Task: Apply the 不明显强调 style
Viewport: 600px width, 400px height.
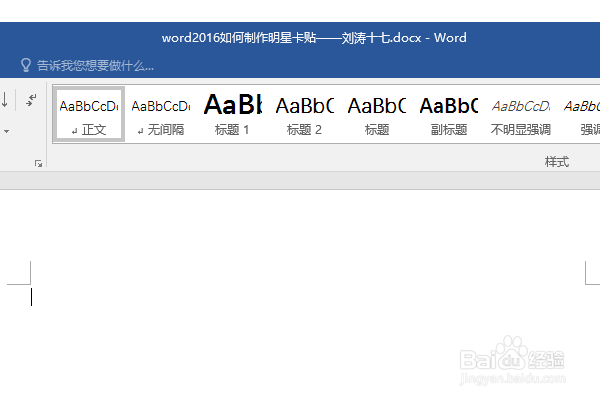Action: pyautogui.click(x=521, y=114)
